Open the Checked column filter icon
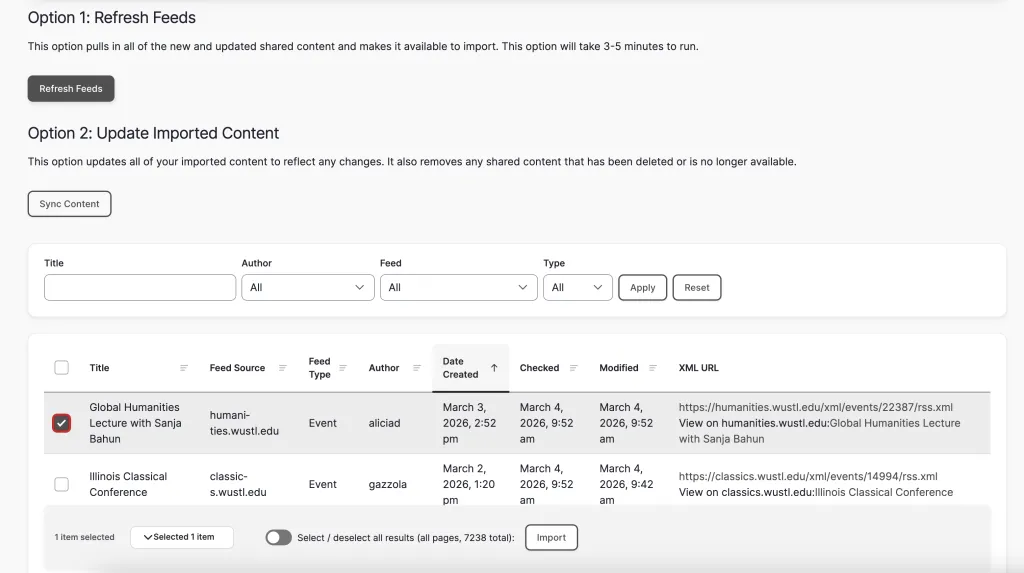Image resolution: width=1024 pixels, height=573 pixels. click(574, 368)
